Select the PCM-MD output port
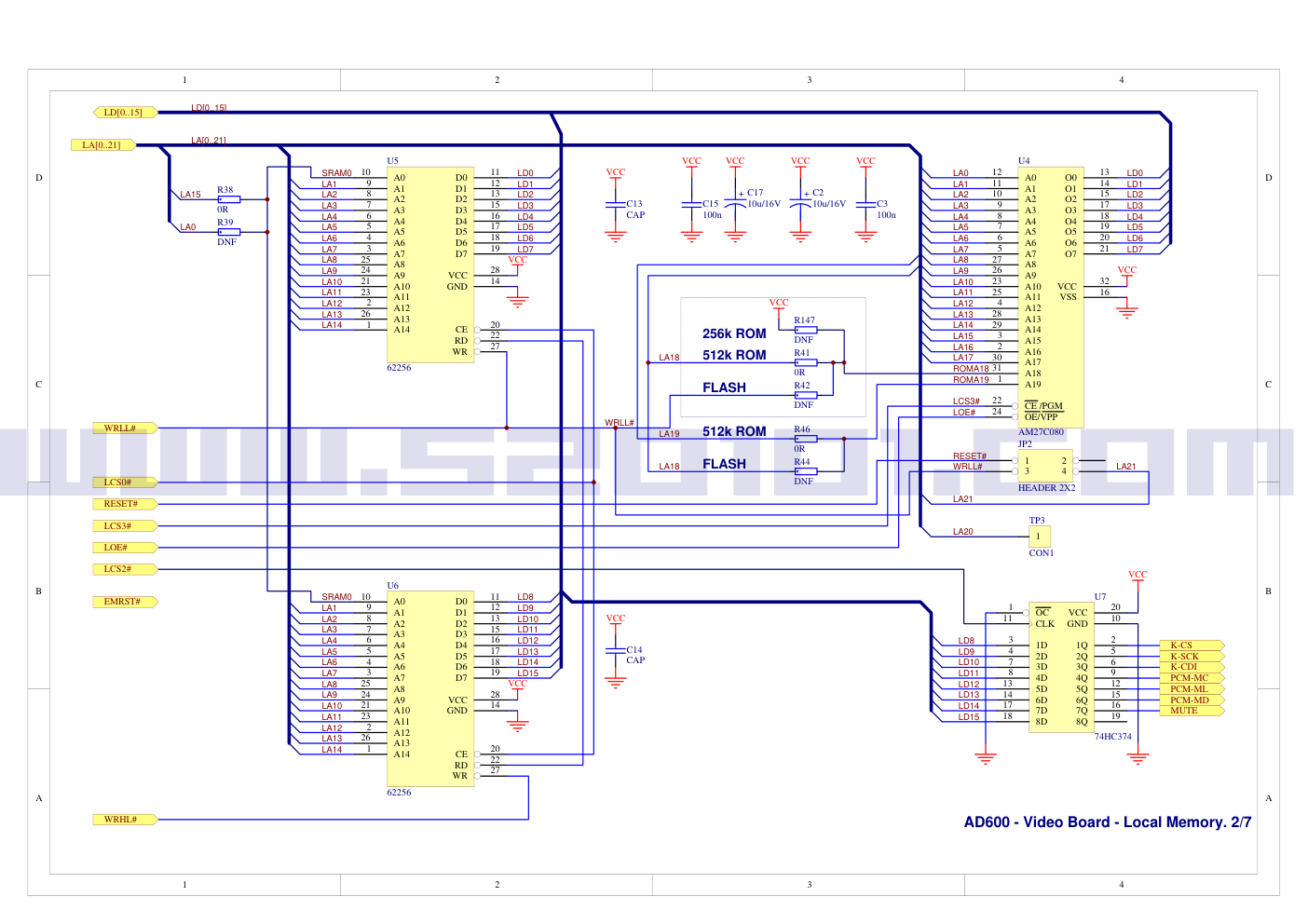This screenshot has width=1308, height=924. (x=1192, y=700)
